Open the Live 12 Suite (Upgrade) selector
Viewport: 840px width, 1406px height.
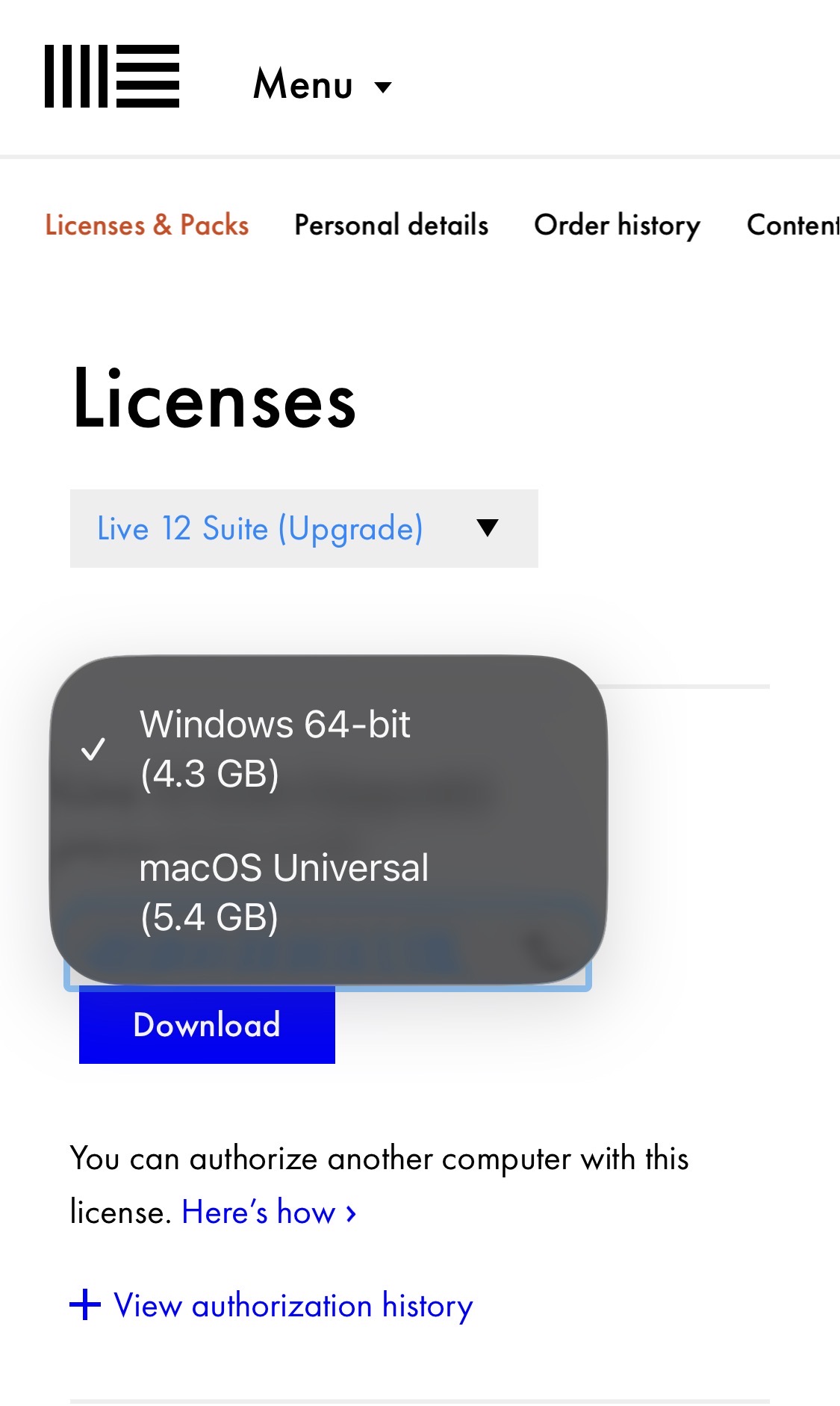pos(260,528)
